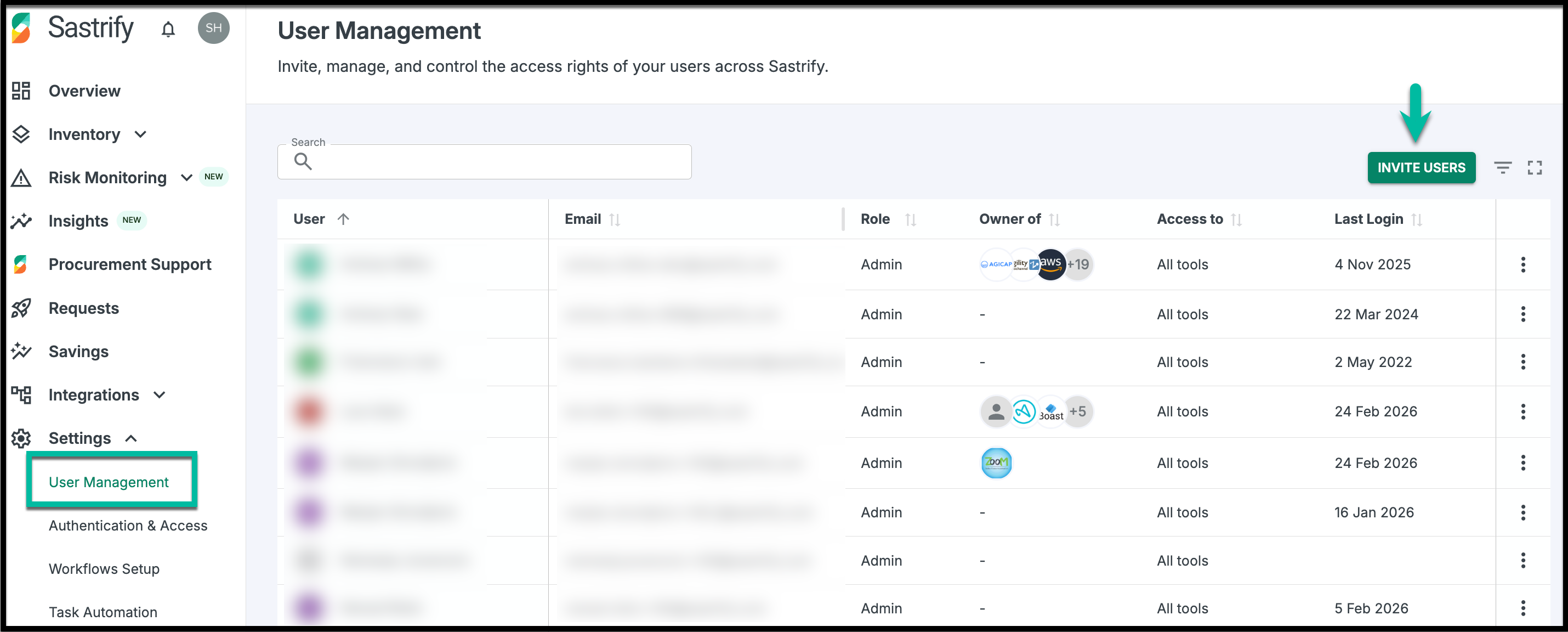Toggle sorting on the Email column

tap(615, 219)
